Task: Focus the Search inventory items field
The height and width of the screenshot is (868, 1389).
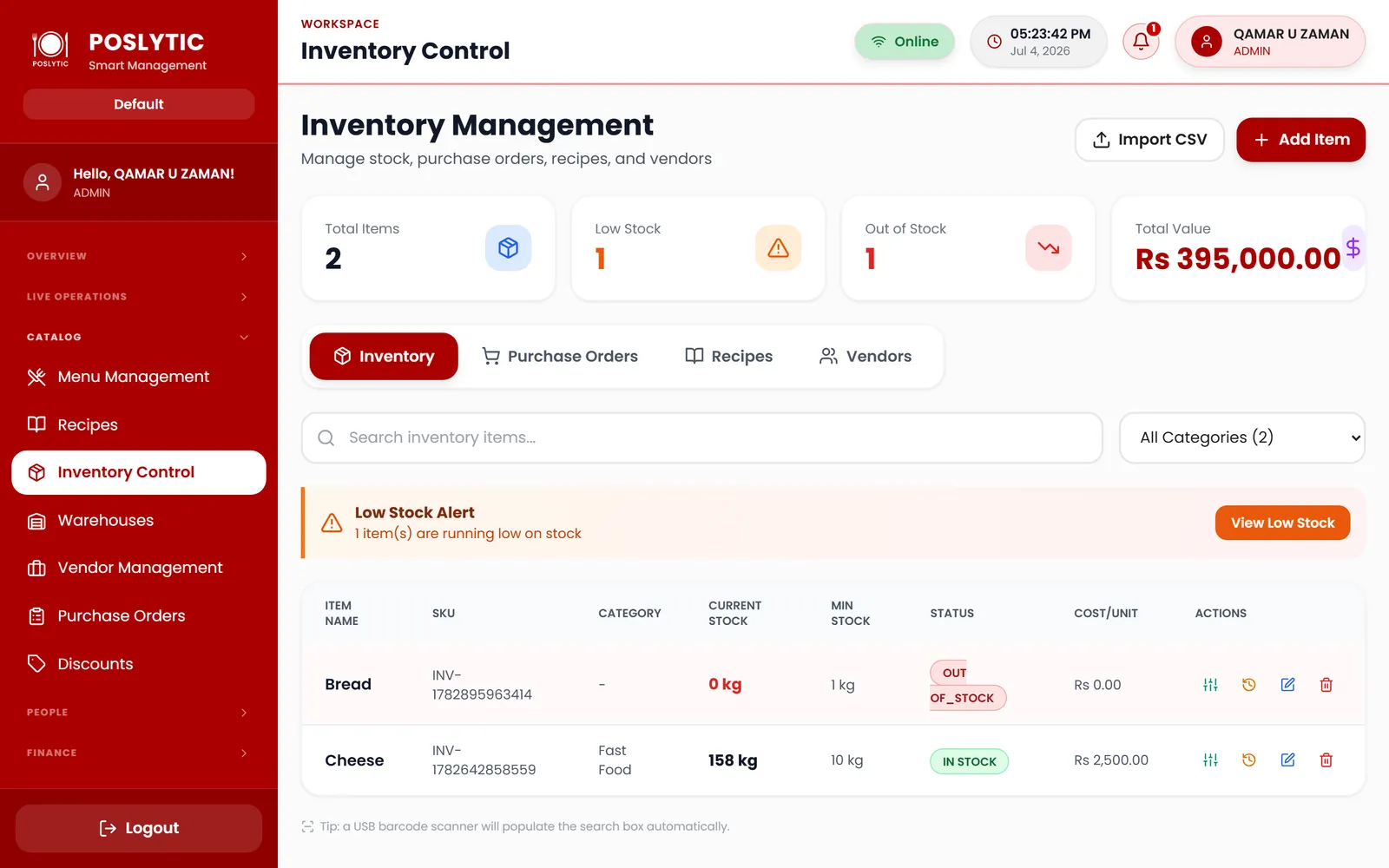Action: coord(701,437)
